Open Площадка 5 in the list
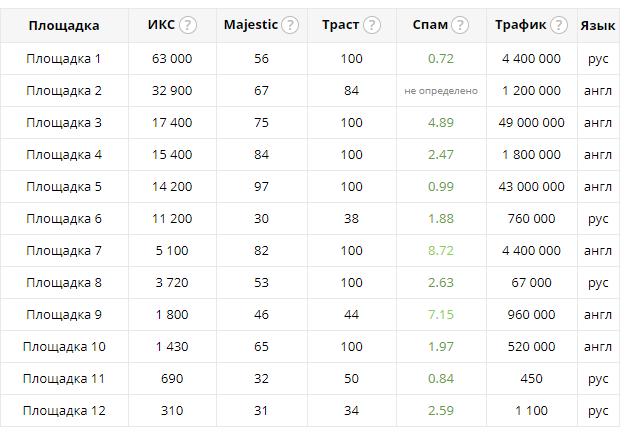This screenshot has width=621, height=437. point(64,187)
